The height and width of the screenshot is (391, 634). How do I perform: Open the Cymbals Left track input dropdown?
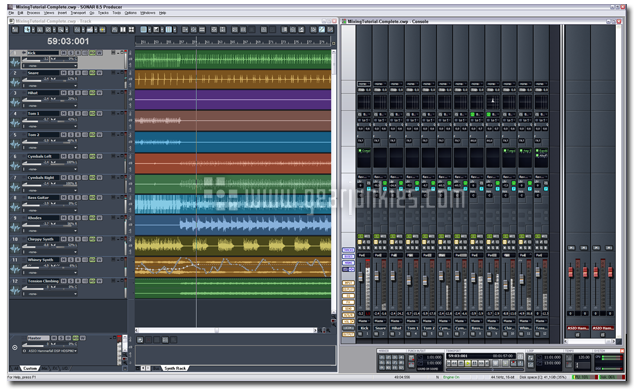(x=49, y=169)
